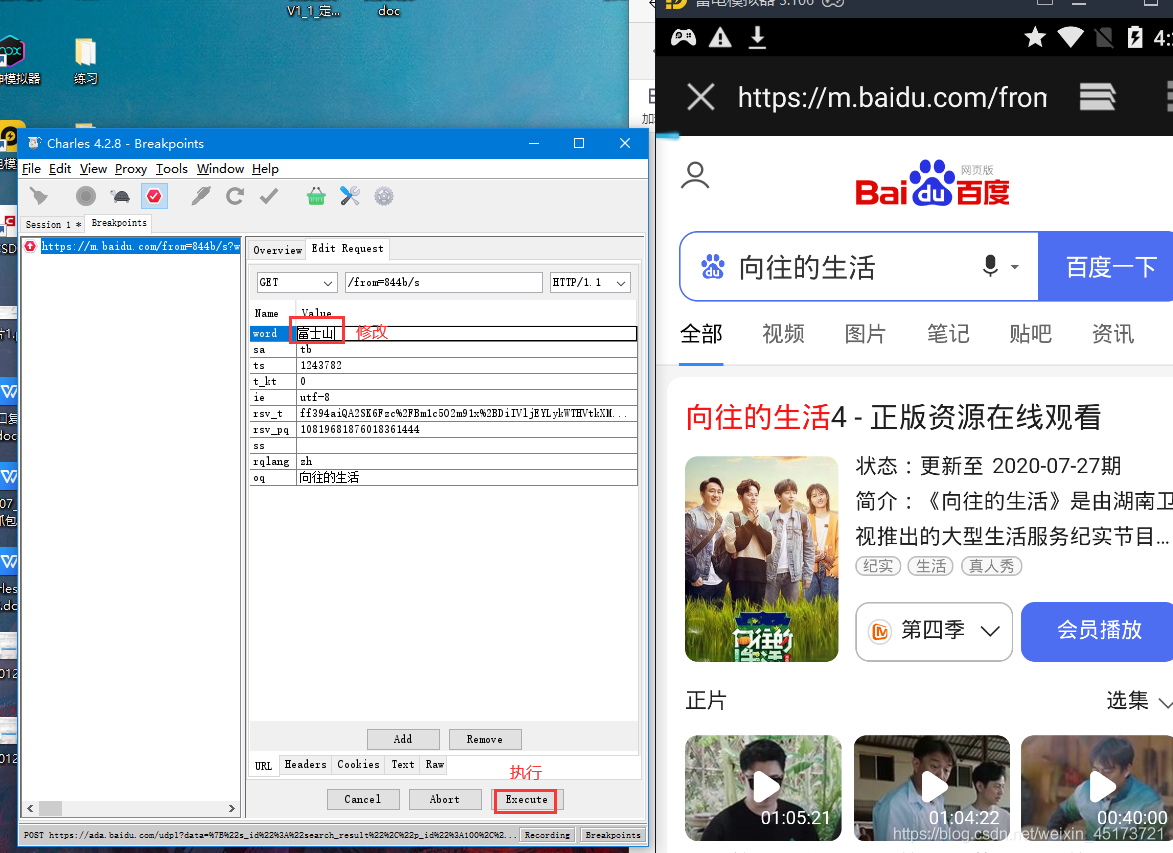
Task: Open the GET method dropdown
Action: 296,282
